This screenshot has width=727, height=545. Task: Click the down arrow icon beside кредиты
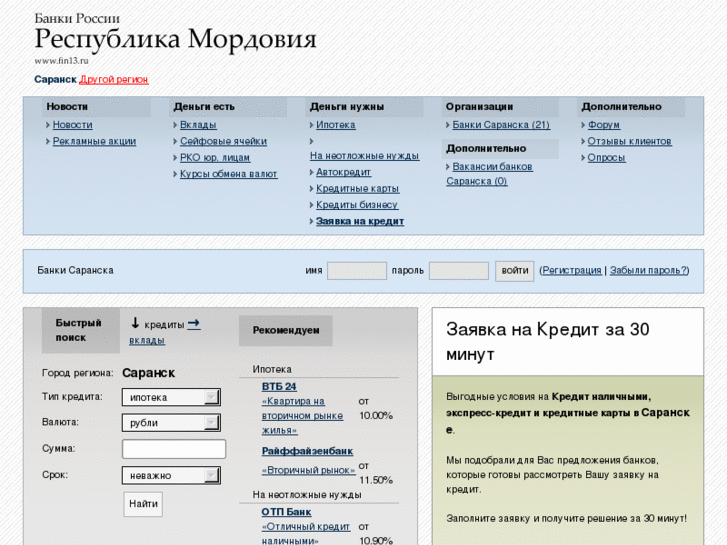coord(134,323)
